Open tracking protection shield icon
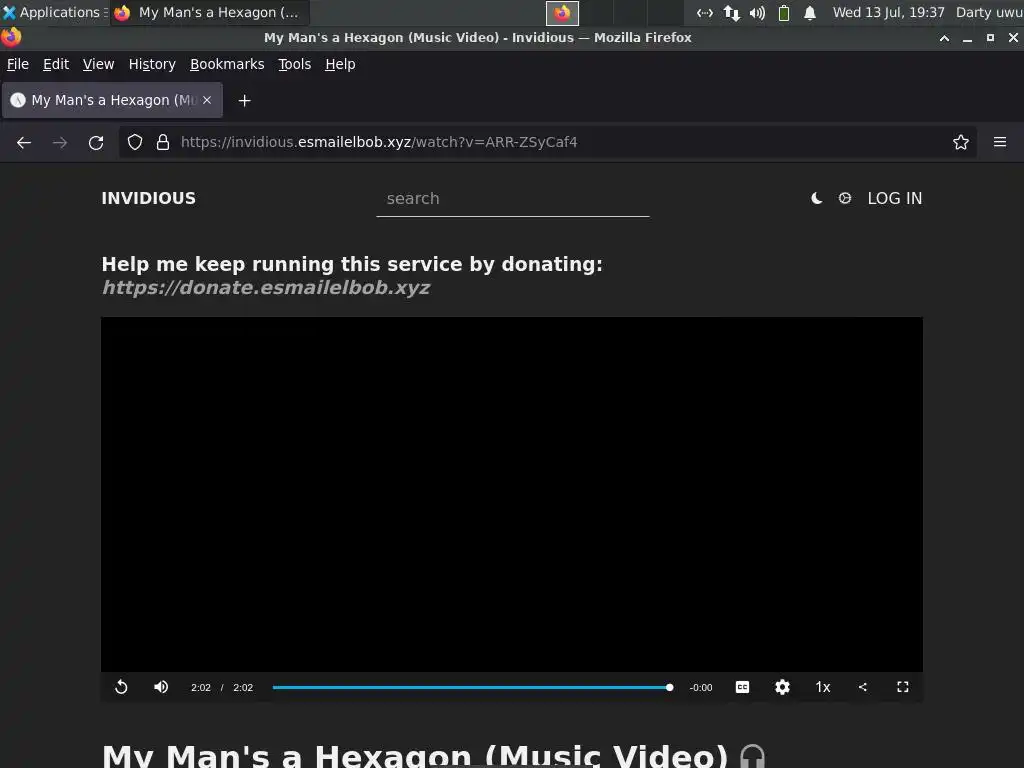Screen dimensions: 1024x768 click(x=135, y=142)
